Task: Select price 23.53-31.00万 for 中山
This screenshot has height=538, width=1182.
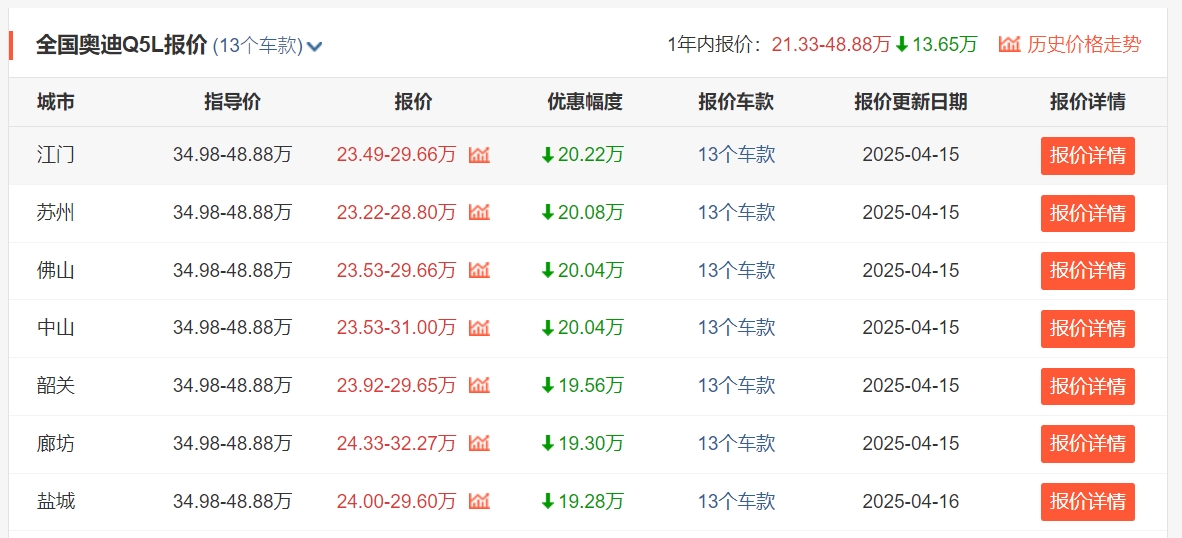Action: tap(397, 328)
